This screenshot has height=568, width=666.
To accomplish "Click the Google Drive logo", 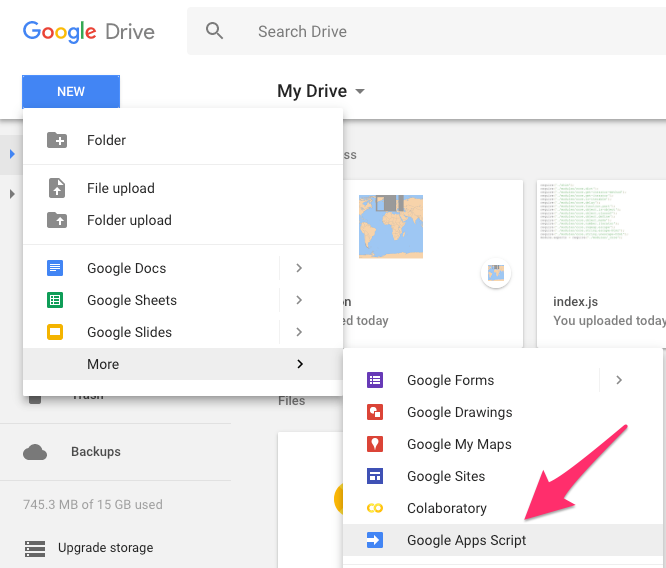I will tap(89, 32).
